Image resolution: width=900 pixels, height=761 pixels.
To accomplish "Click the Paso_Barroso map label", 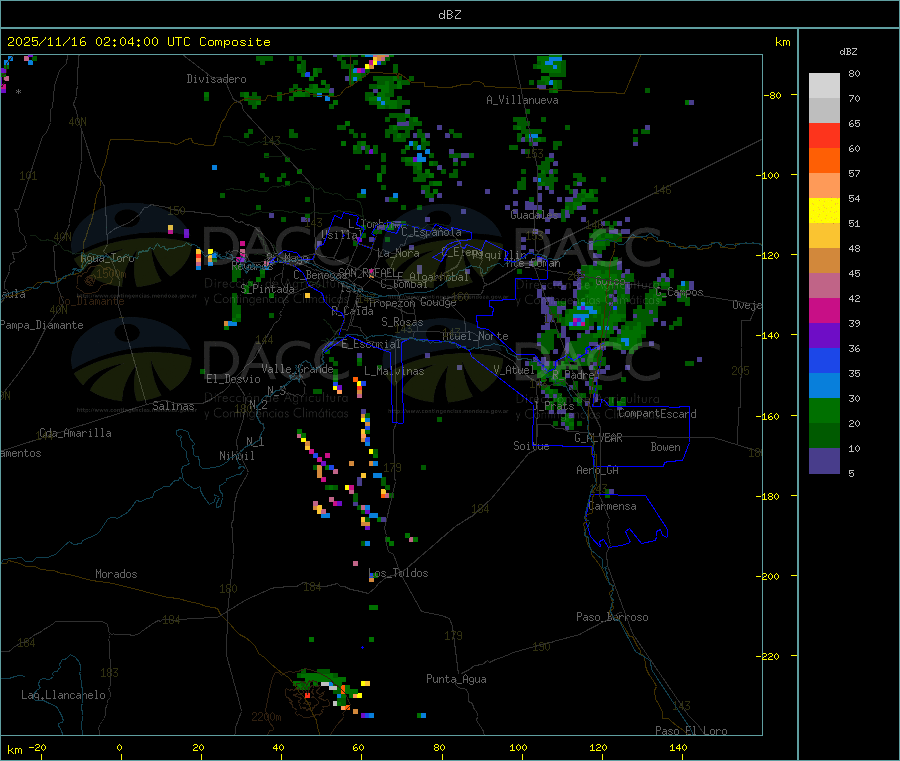I will (612, 617).
